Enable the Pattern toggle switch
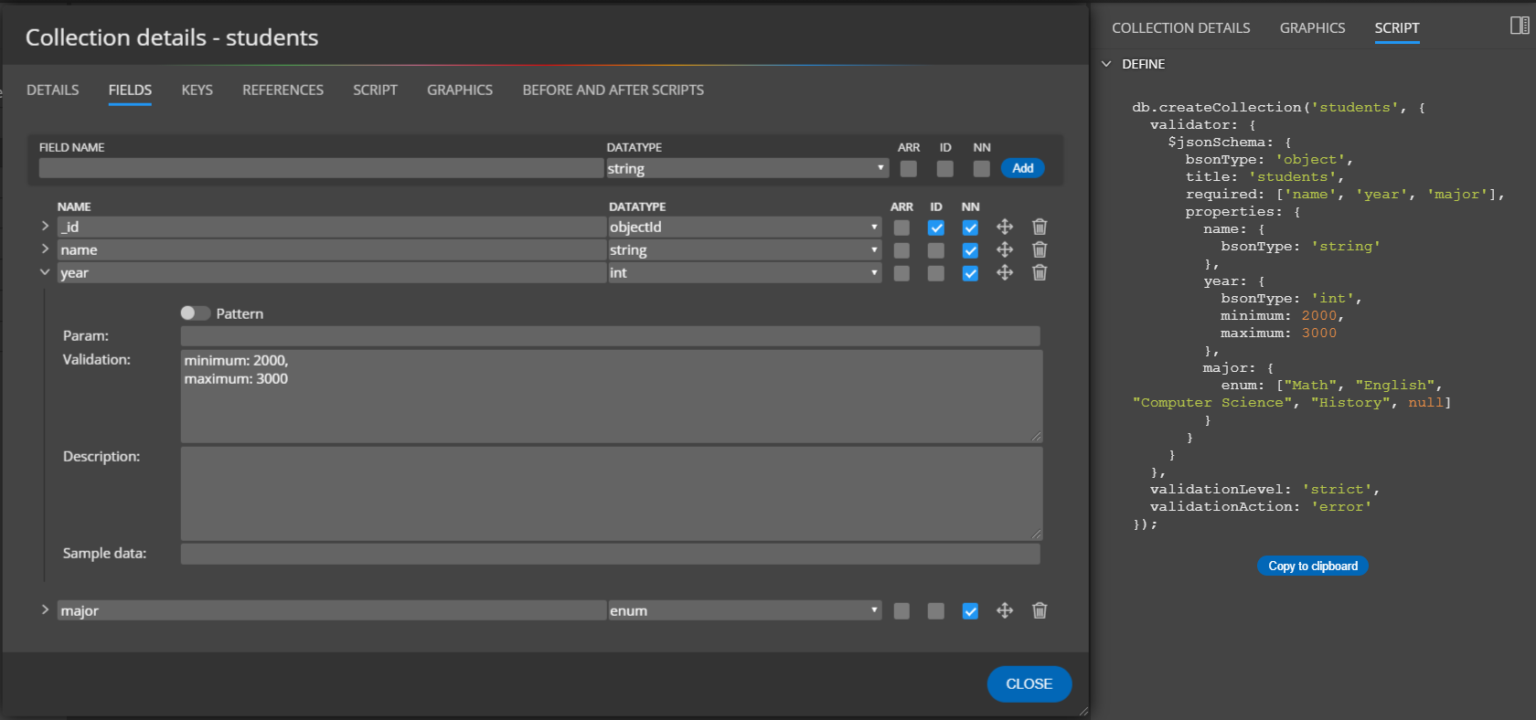 click(195, 313)
